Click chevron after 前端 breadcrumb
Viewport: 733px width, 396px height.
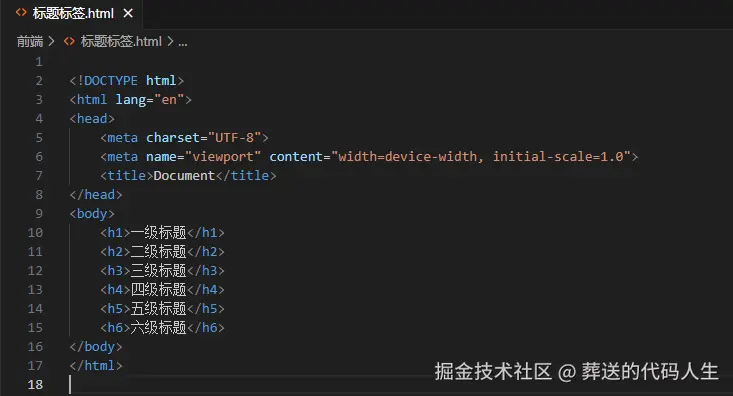coord(51,42)
